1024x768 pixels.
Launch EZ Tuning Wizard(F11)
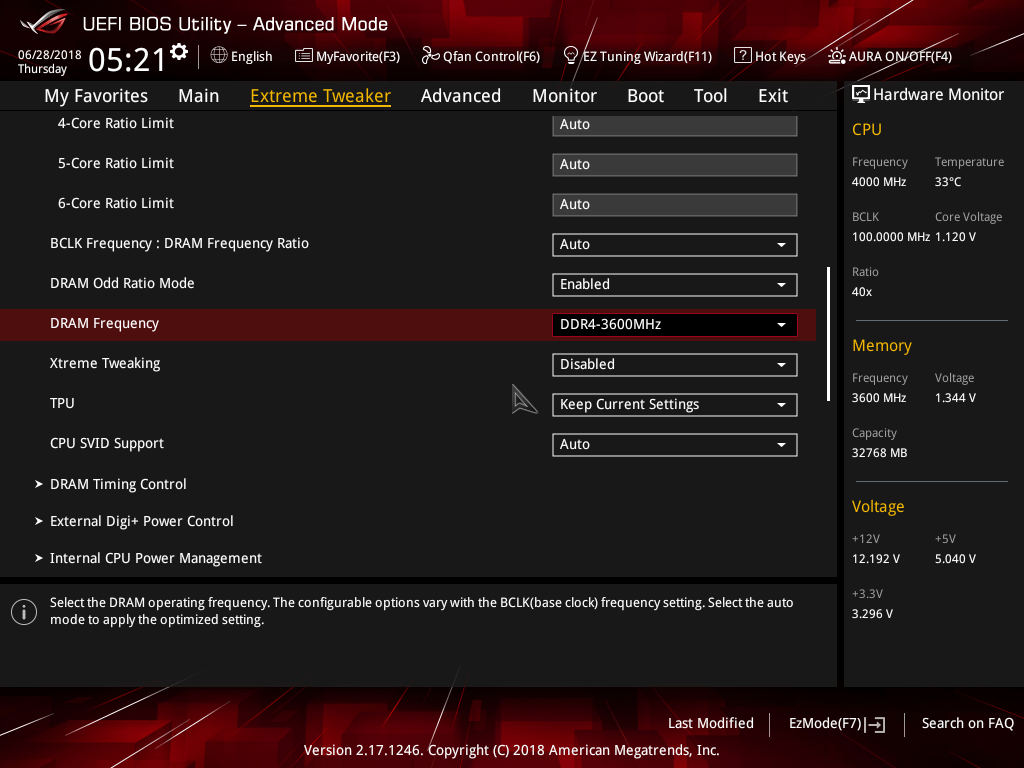pos(647,57)
